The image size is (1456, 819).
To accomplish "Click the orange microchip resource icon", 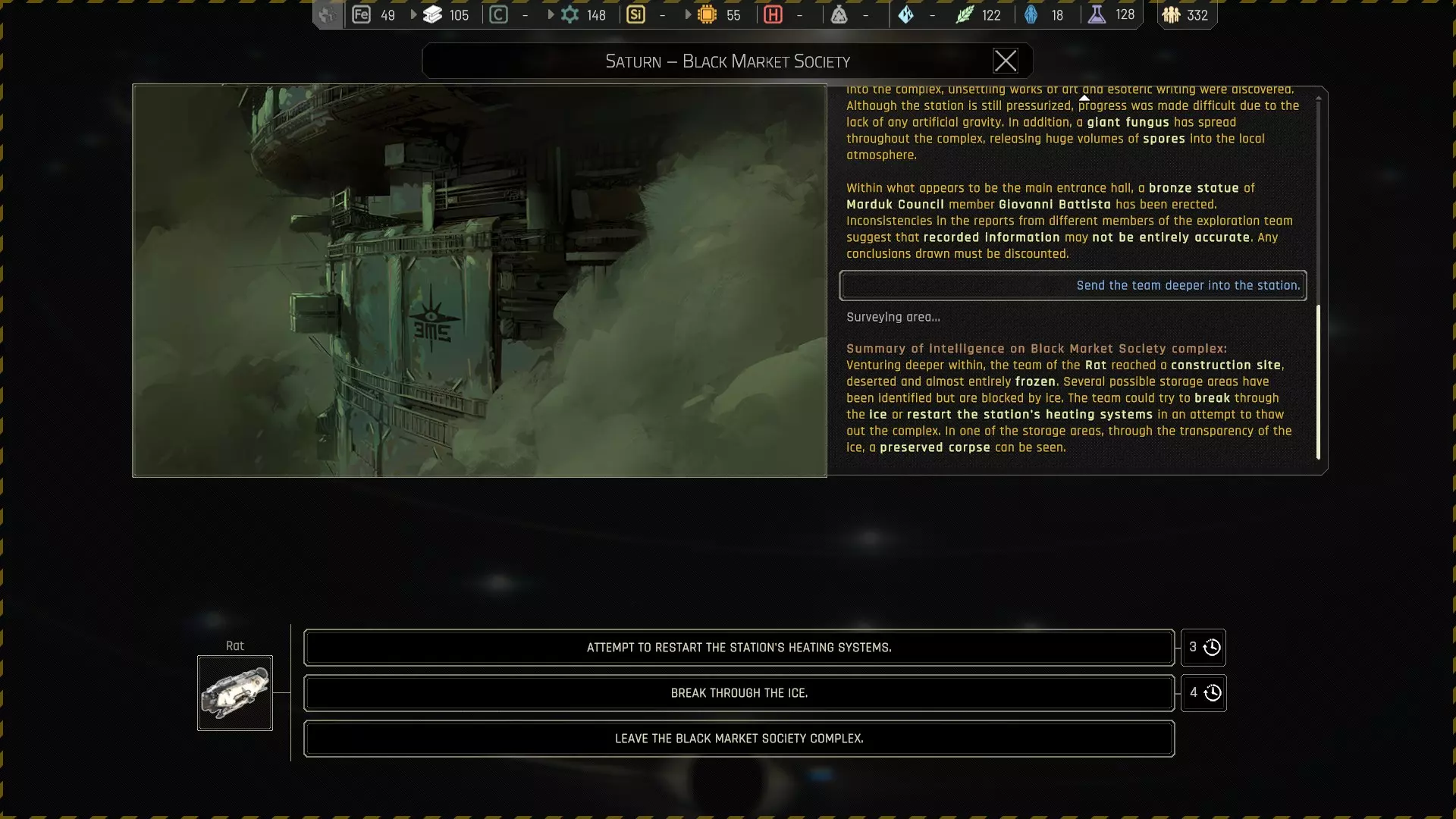I will click(x=707, y=14).
